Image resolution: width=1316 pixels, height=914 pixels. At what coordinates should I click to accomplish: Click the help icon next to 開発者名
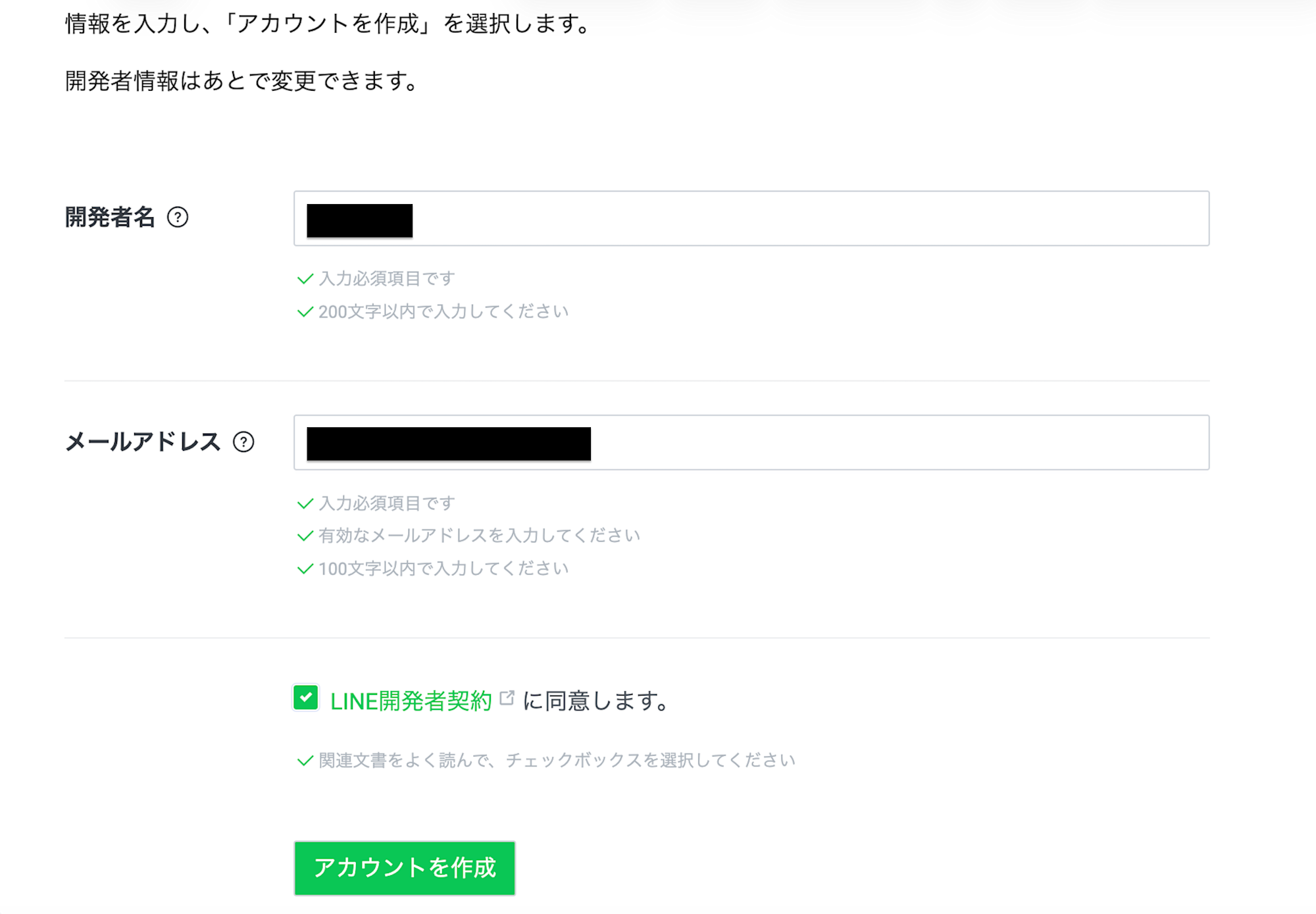pos(179,217)
